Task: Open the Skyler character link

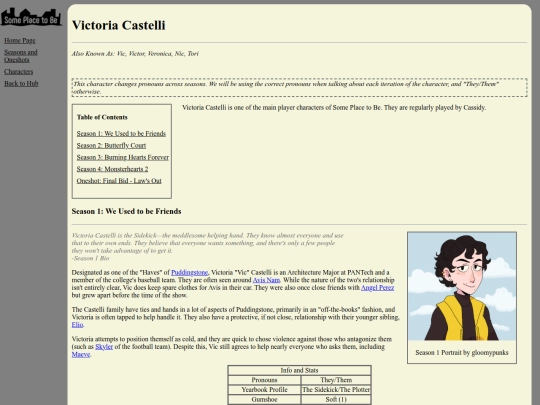Action: coord(104,347)
